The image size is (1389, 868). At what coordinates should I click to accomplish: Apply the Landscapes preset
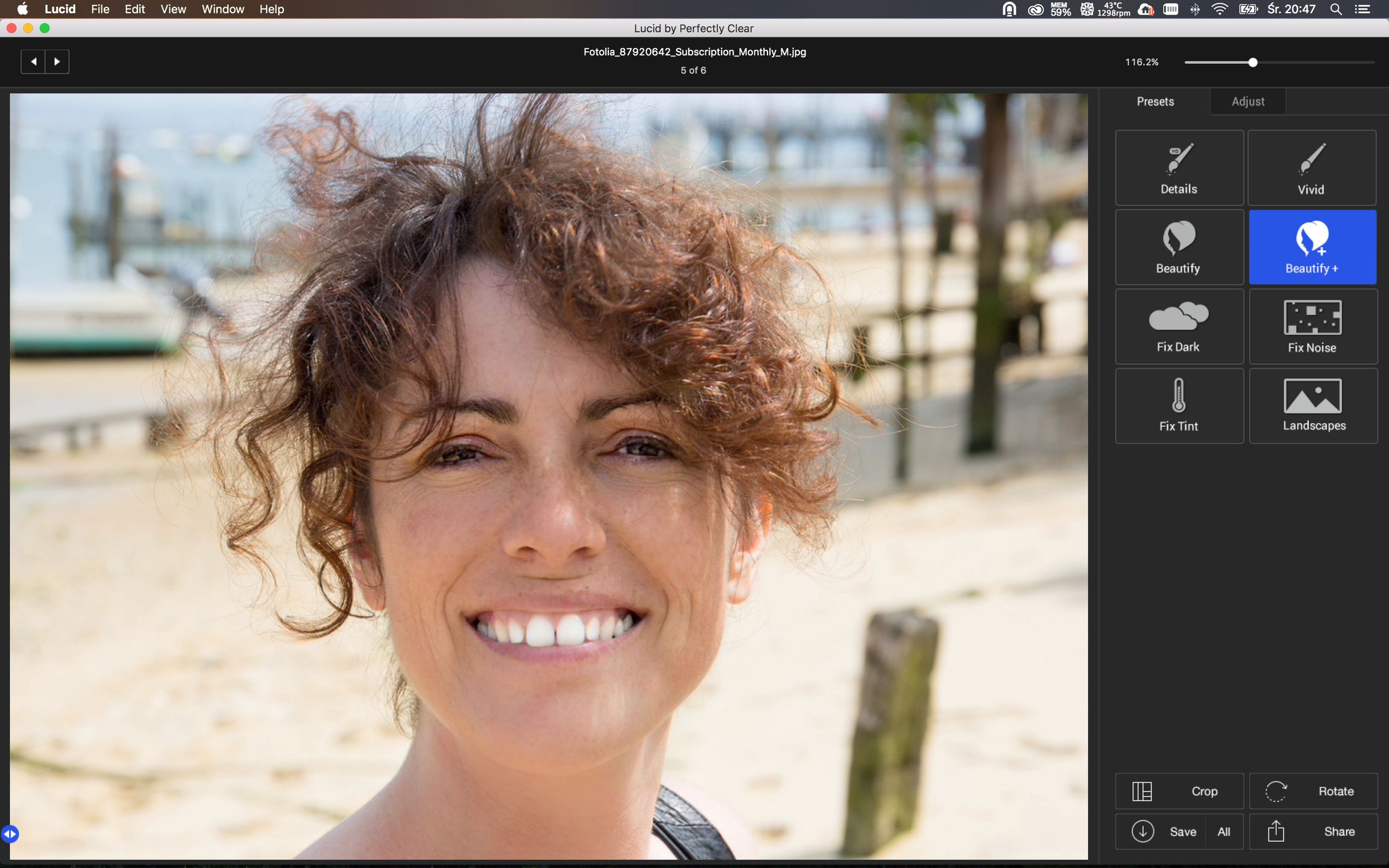[x=1313, y=406]
